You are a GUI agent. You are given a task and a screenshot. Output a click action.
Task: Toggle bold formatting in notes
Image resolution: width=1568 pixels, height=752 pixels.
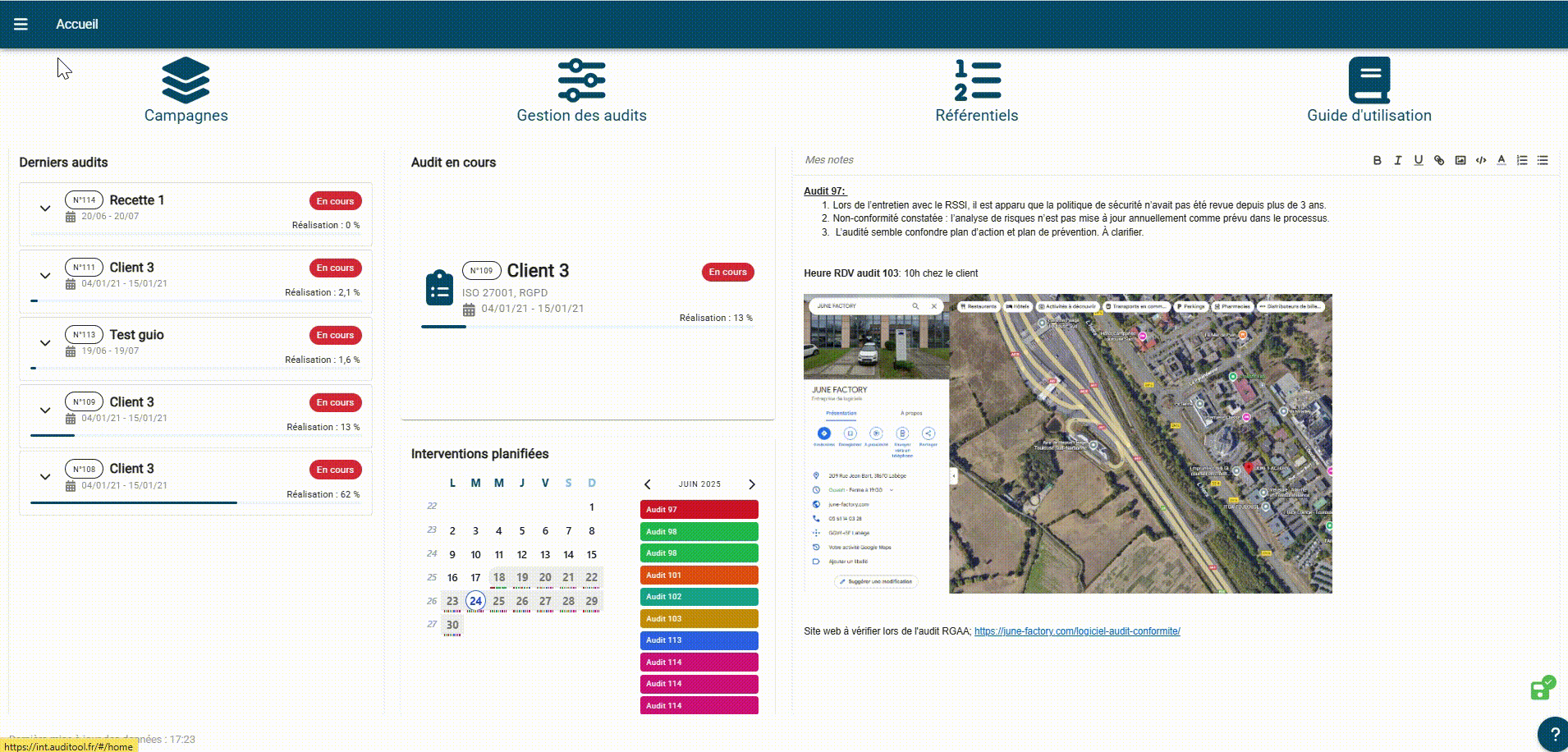pyautogui.click(x=1377, y=161)
